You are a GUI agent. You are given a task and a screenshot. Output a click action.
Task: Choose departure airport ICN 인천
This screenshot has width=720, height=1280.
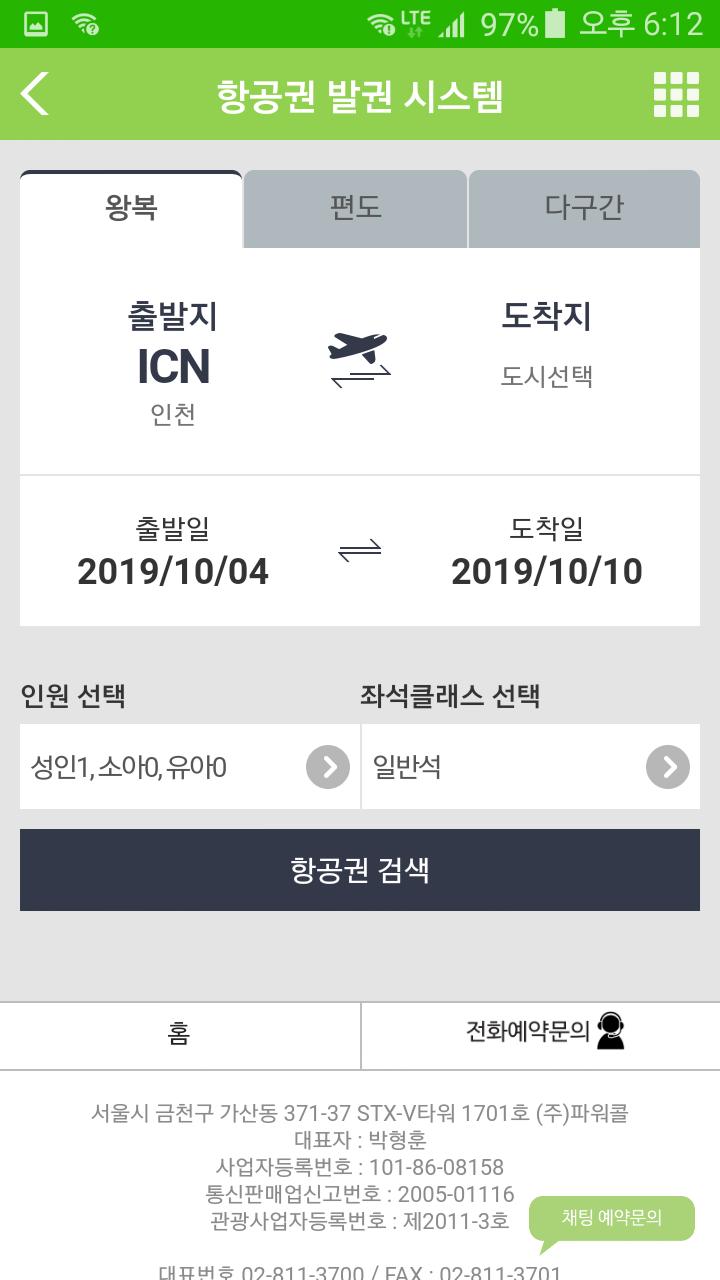tap(173, 365)
